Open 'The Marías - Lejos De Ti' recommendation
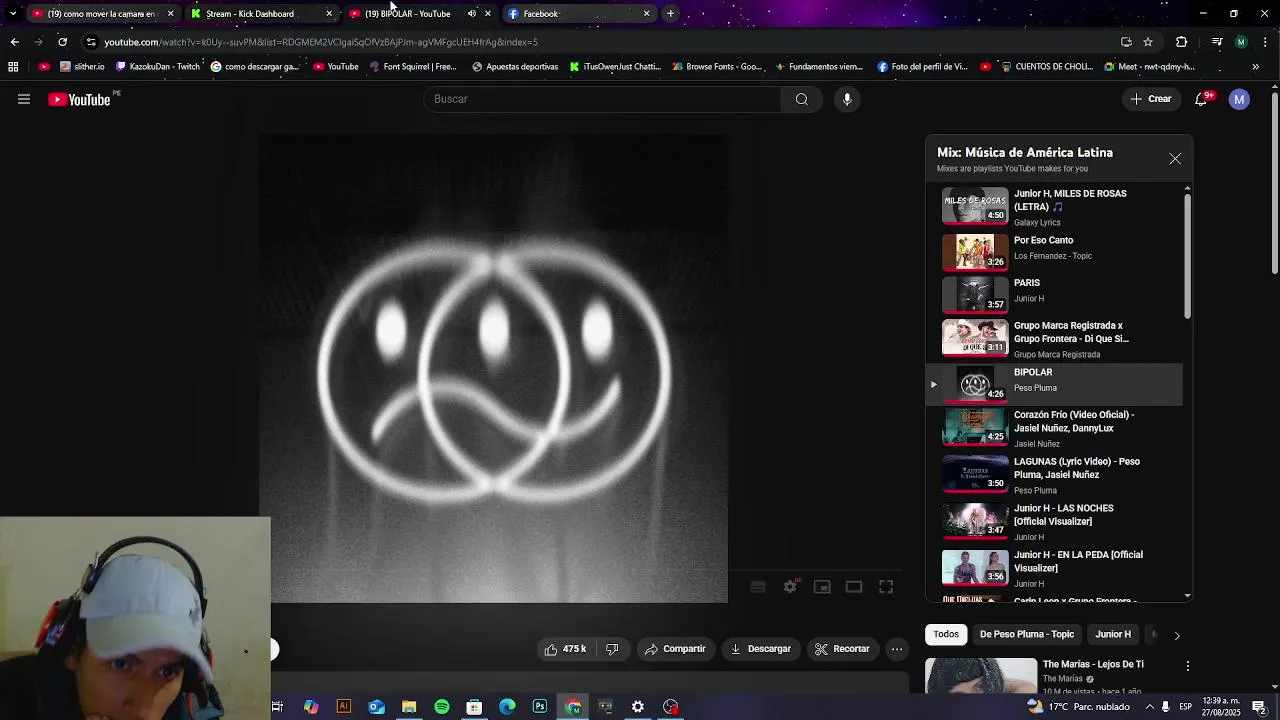1280x720 pixels. 1093,664
